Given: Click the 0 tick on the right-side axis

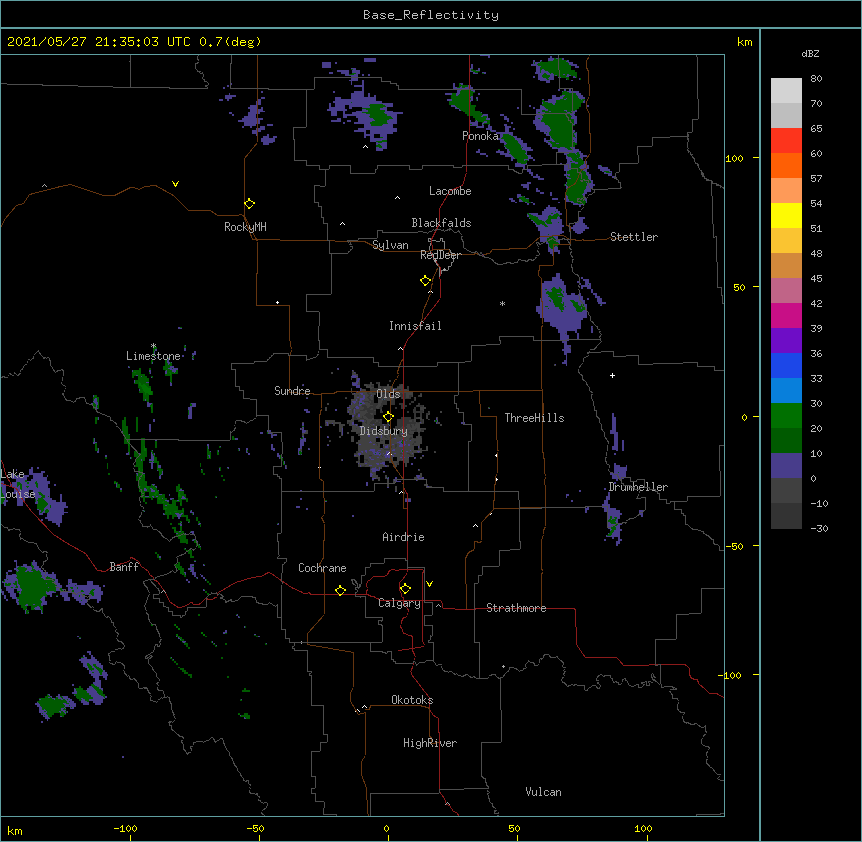Looking at the screenshot, I should point(744,417).
